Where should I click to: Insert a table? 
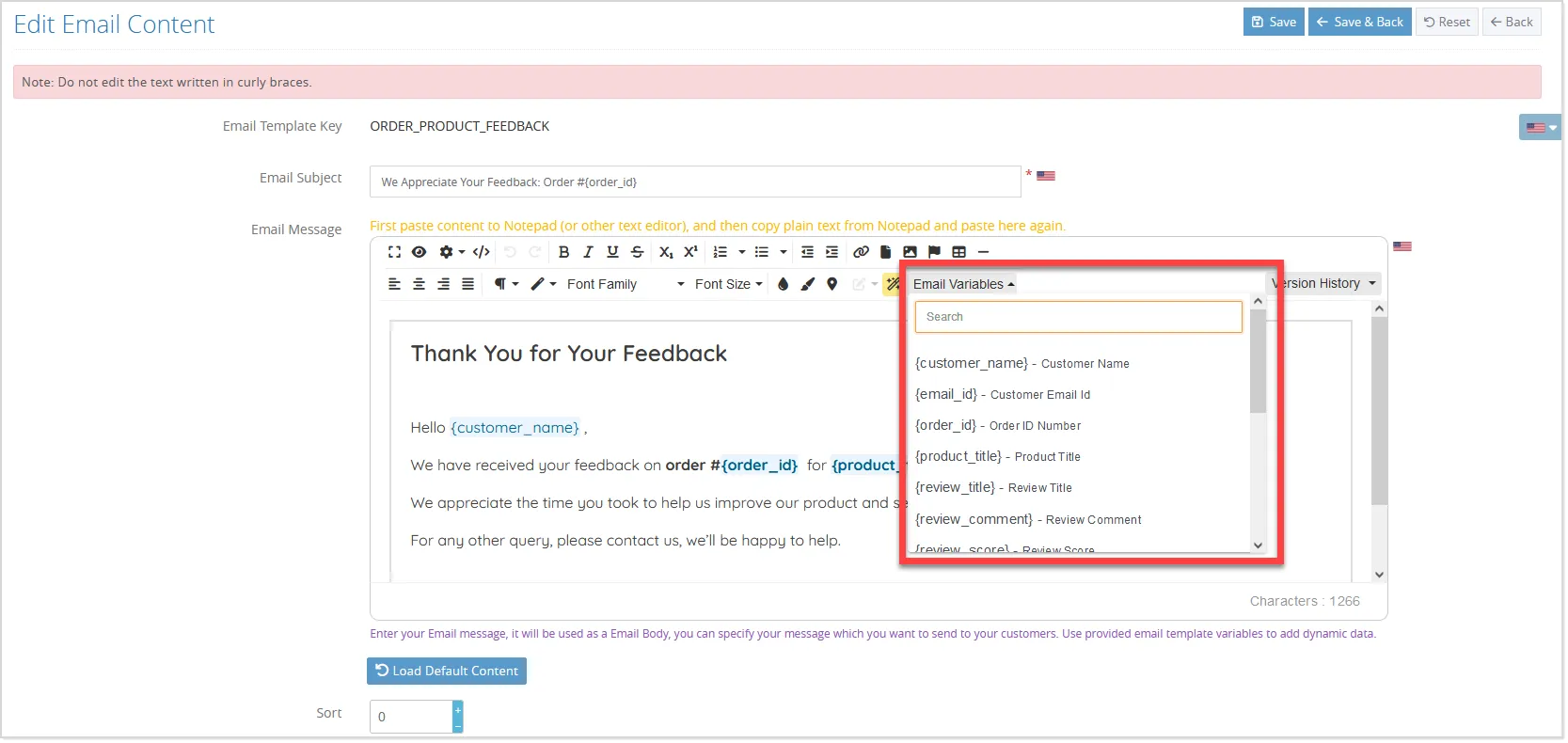959,252
